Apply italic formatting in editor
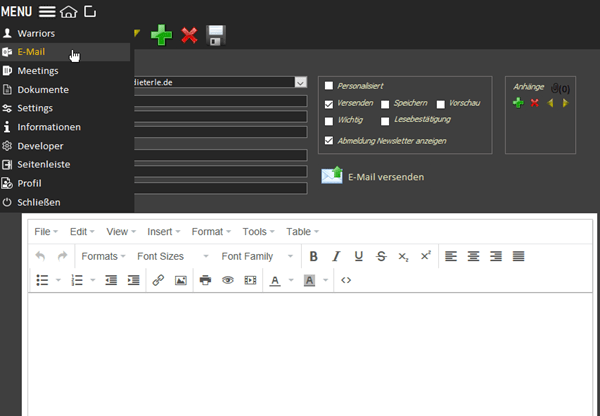 (336, 256)
